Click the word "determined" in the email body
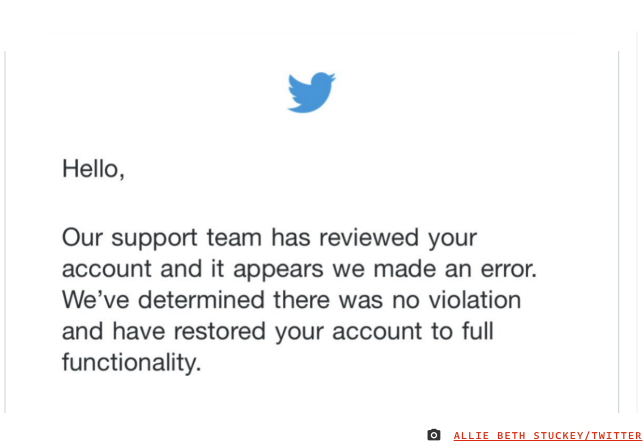The image size is (644, 448). tap(201, 300)
